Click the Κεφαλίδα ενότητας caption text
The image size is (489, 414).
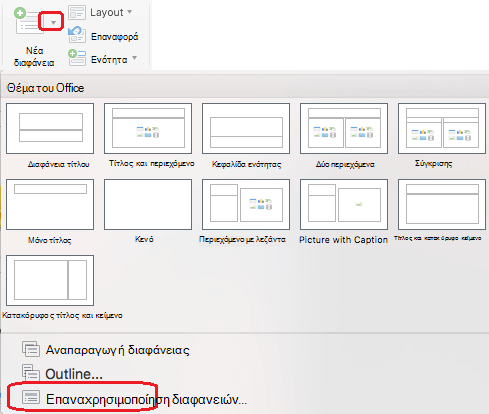247,164
